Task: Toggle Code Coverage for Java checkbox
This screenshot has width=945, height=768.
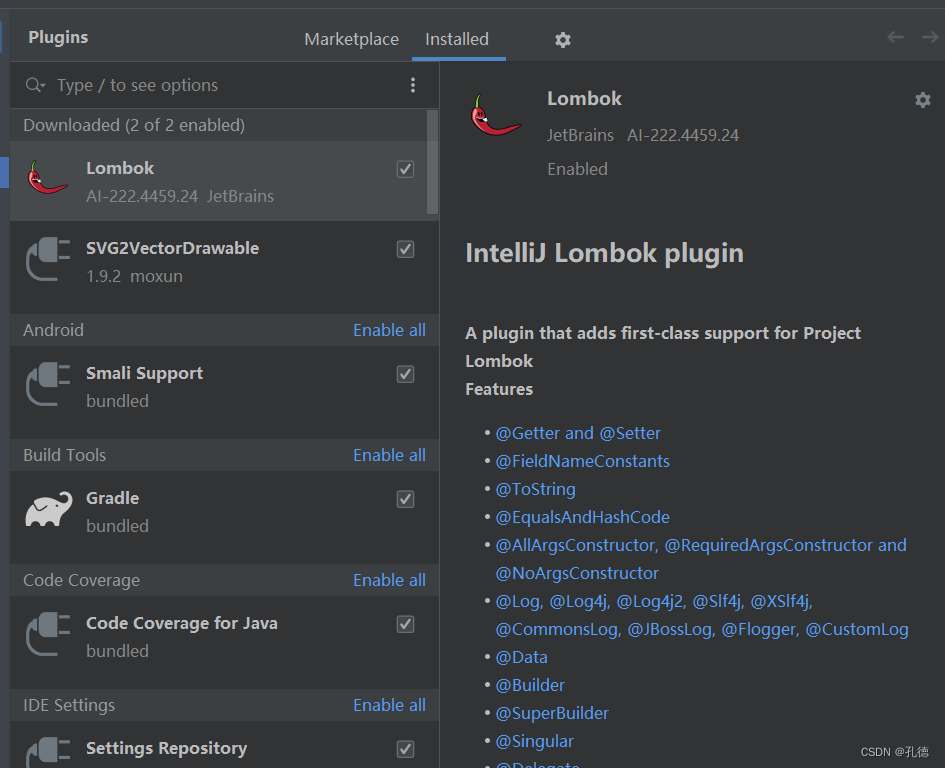Action: click(406, 624)
